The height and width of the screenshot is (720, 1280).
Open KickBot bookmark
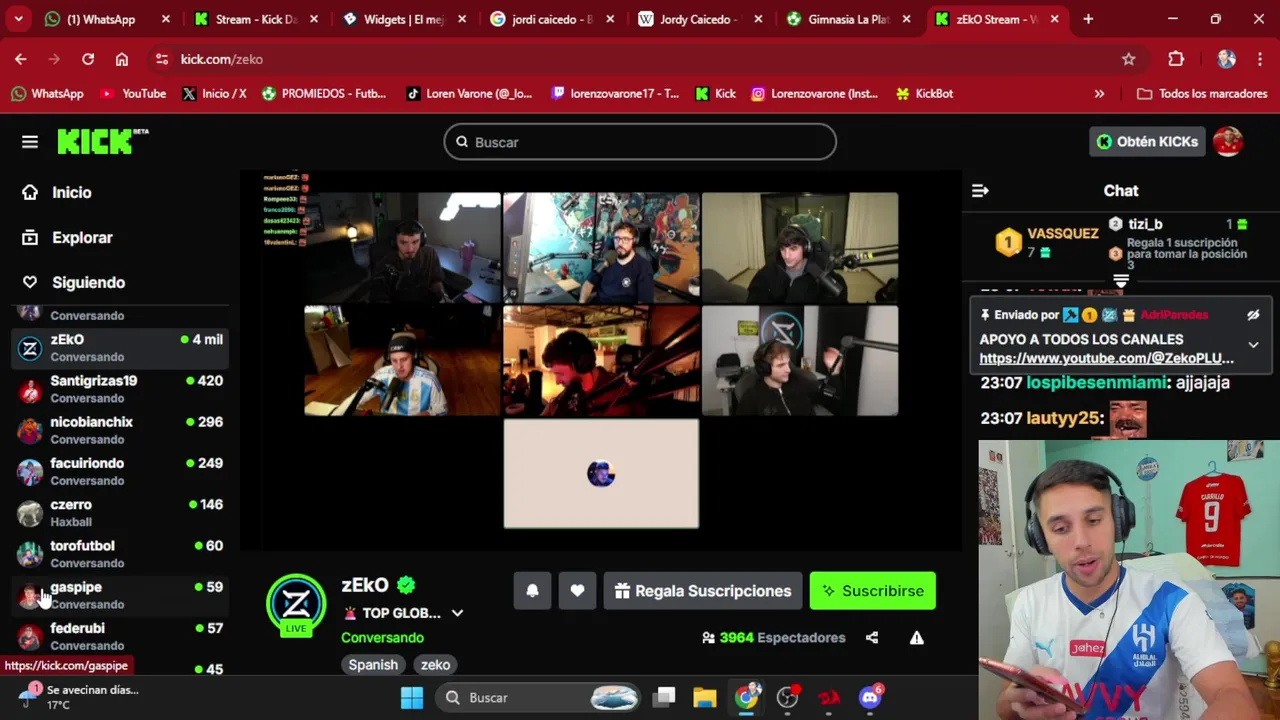(x=924, y=94)
